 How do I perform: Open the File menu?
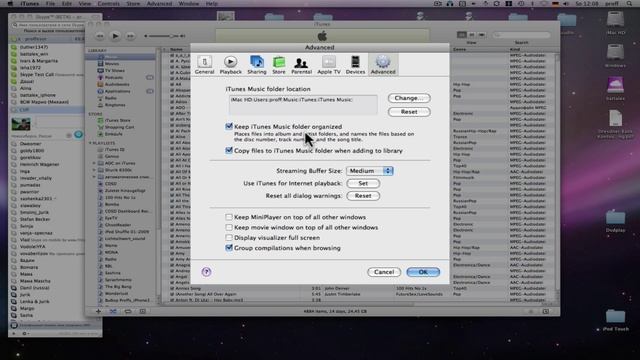[x=51, y=4]
